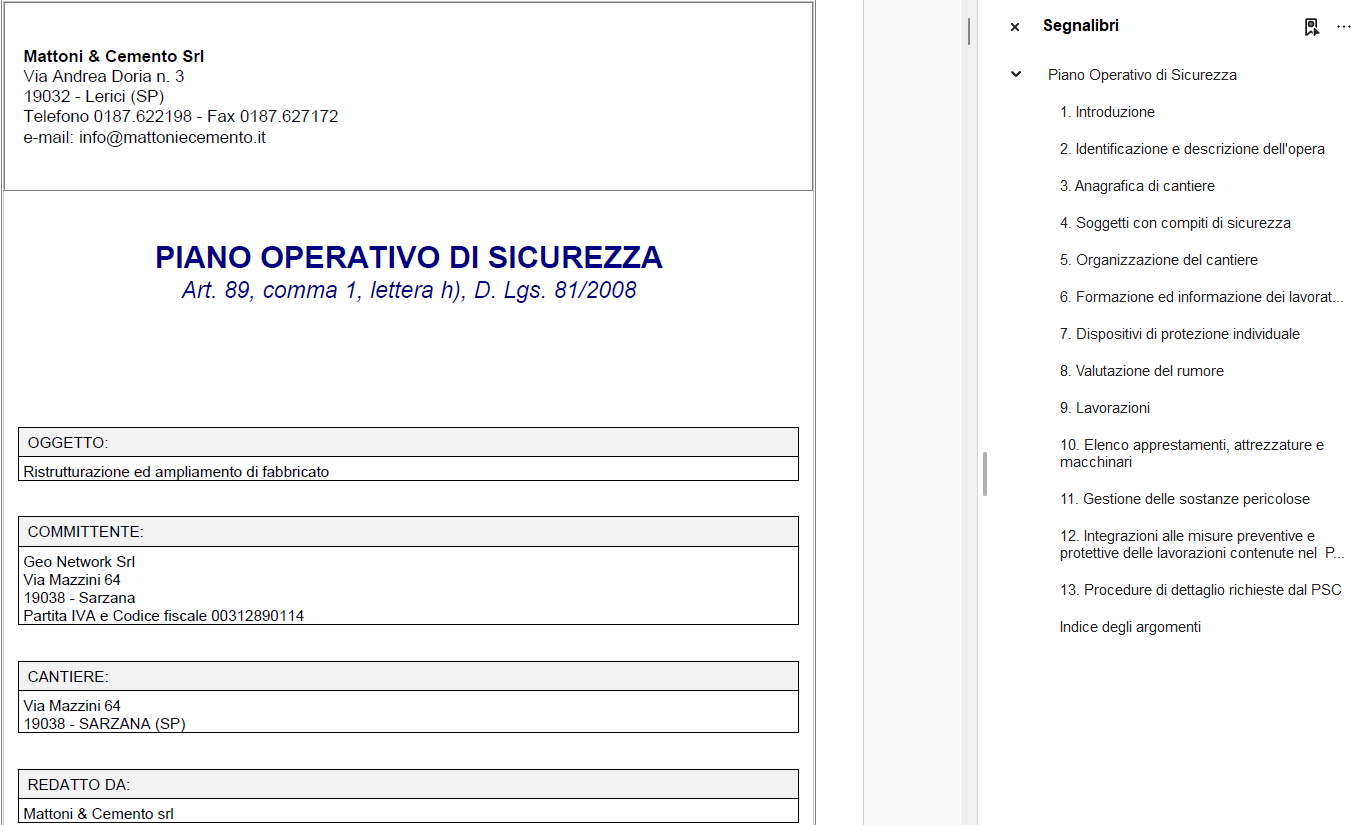Open the Segnalibri more options menu
The width and height of the screenshot is (1358, 825).
tap(1343, 27)
